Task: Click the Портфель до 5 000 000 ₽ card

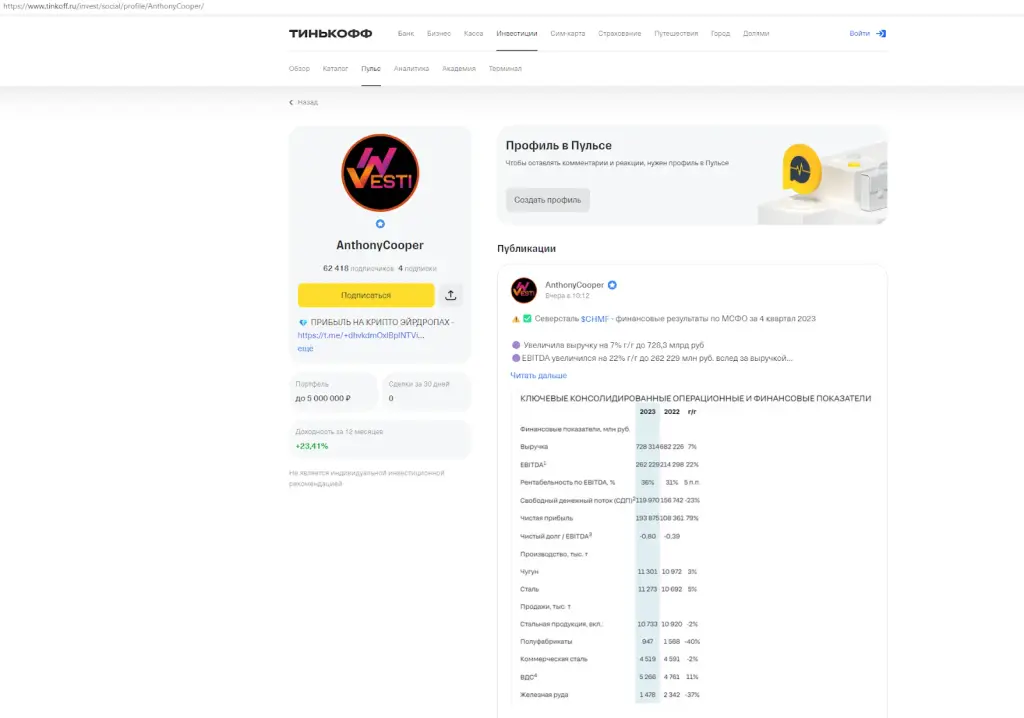Action: (333, 391)
